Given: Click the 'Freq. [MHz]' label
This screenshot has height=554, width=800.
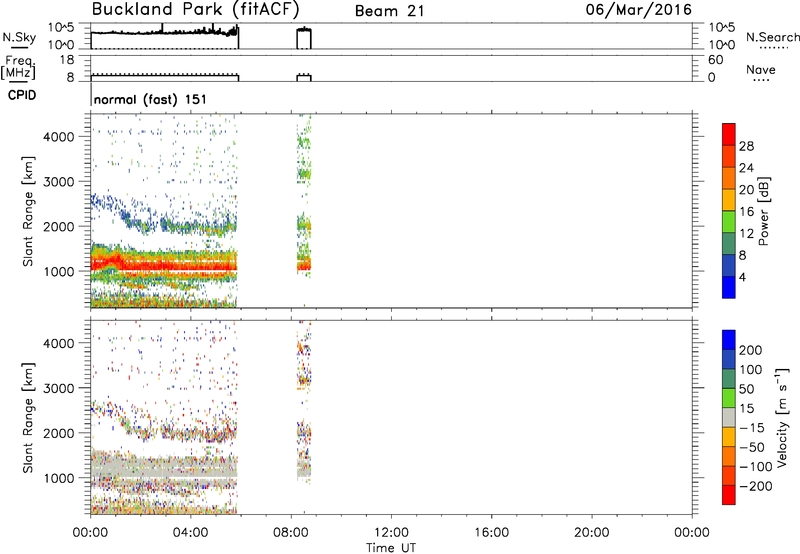Looking at the screenshot, I should [18, 67].
